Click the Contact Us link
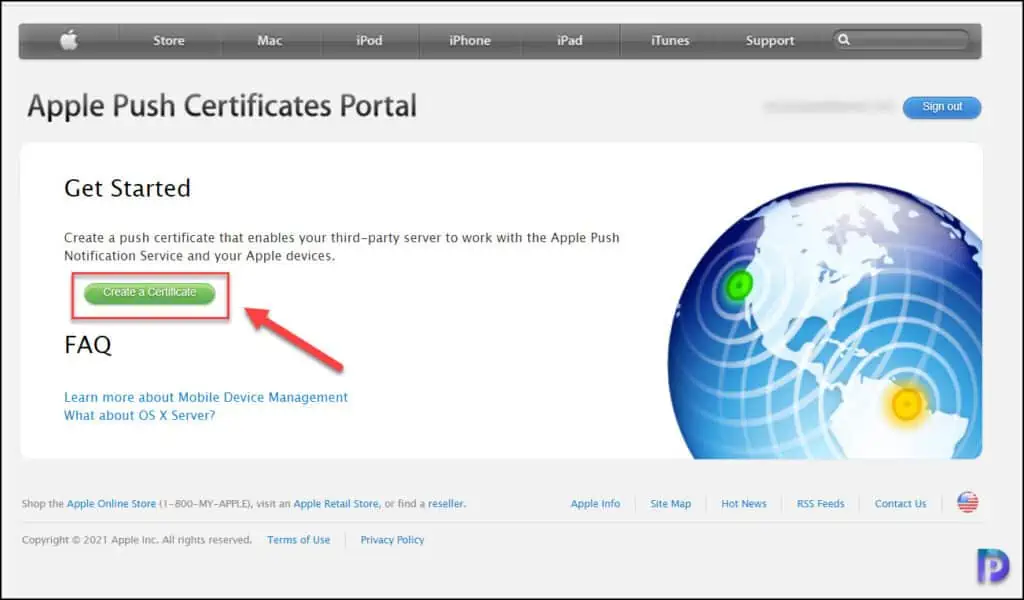This screenshot has height=600, width=1024. tap(900, 504)
